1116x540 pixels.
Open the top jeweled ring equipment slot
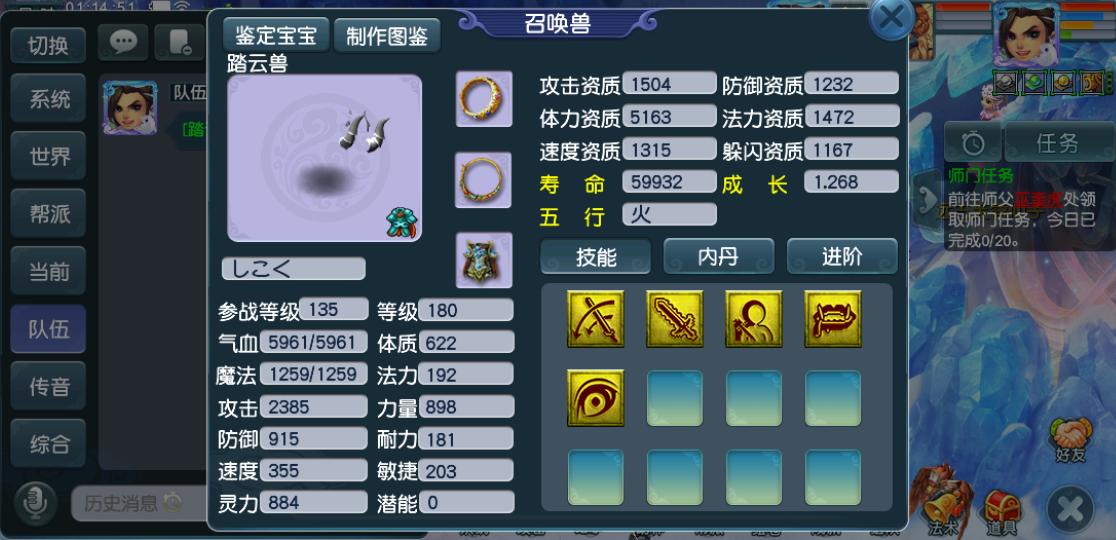(x=484, y=99)
